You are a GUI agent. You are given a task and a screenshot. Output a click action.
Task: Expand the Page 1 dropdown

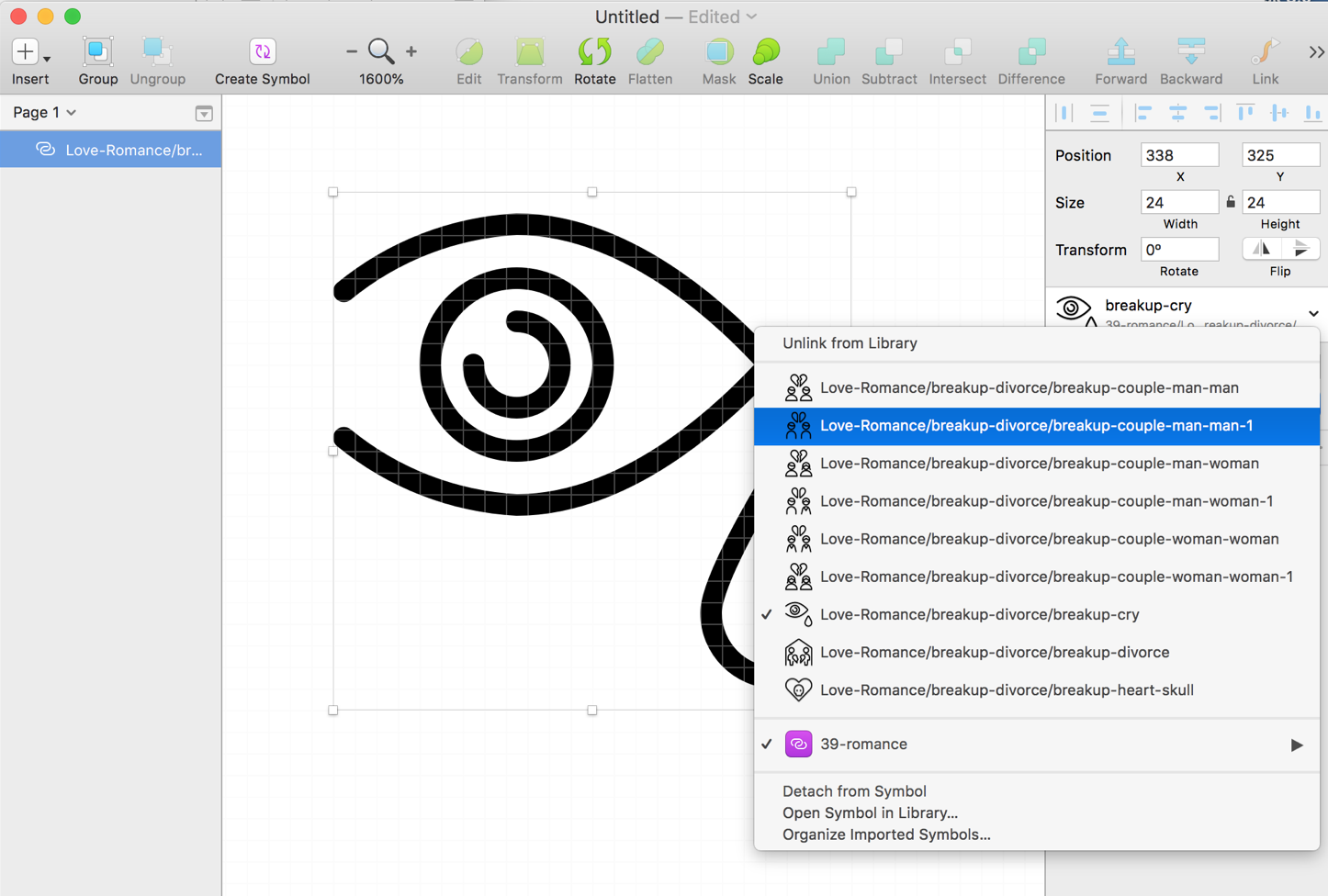point(44,112)
